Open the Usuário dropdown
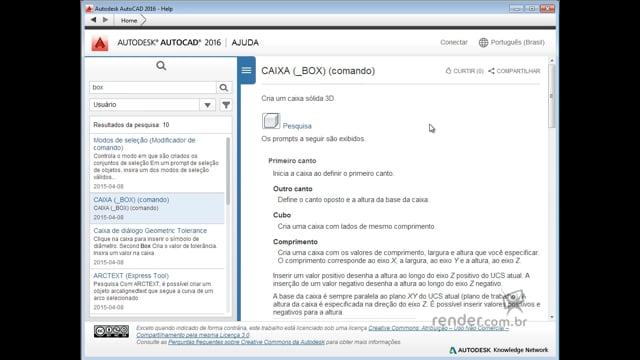The image size is (640, 360). [x=153, y=105]
